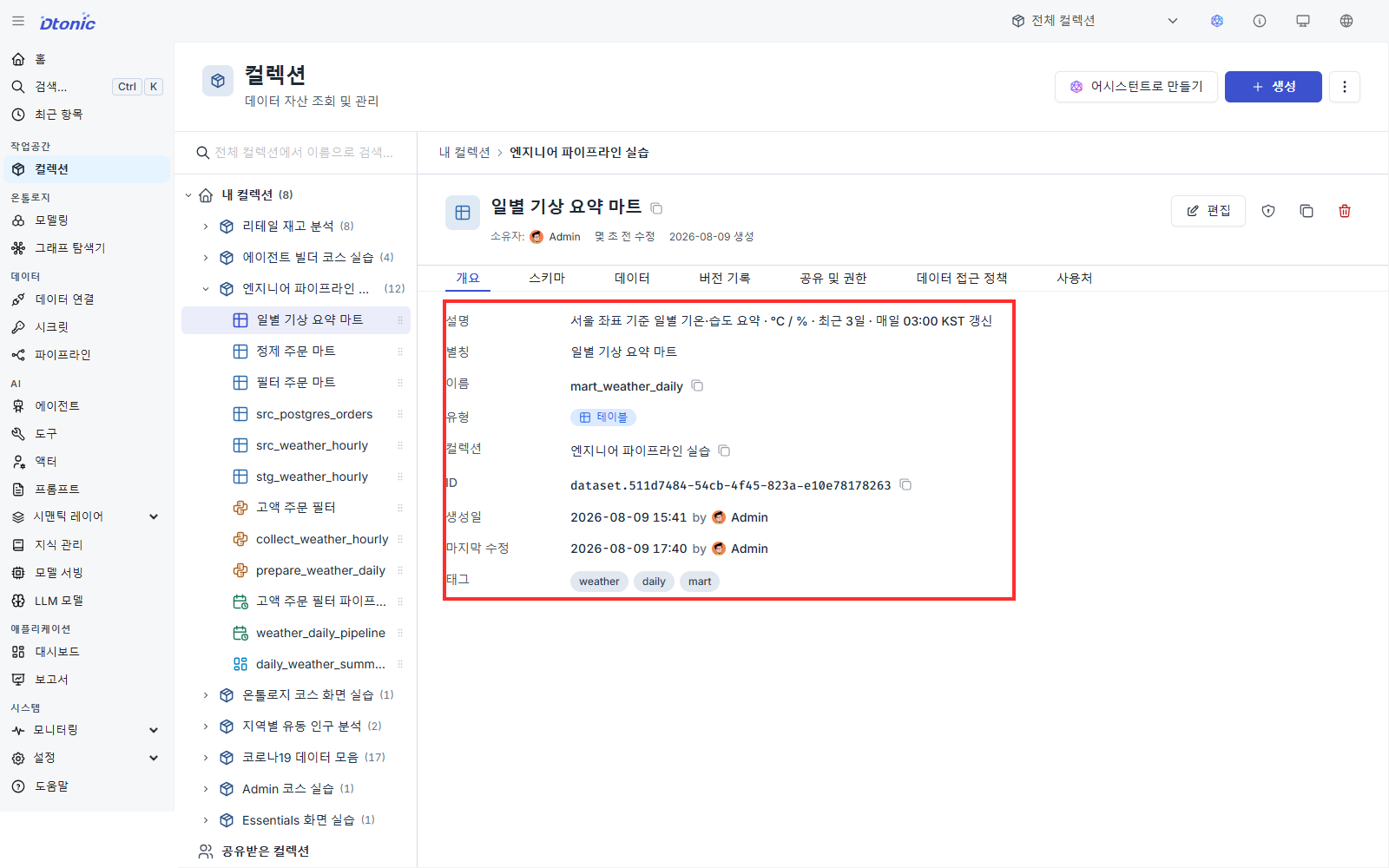Viewport: 1389px width, 868px height.
Task: Open 최근 항목 in sidebar
Action: pyautogui.click(x=87, y=115)
